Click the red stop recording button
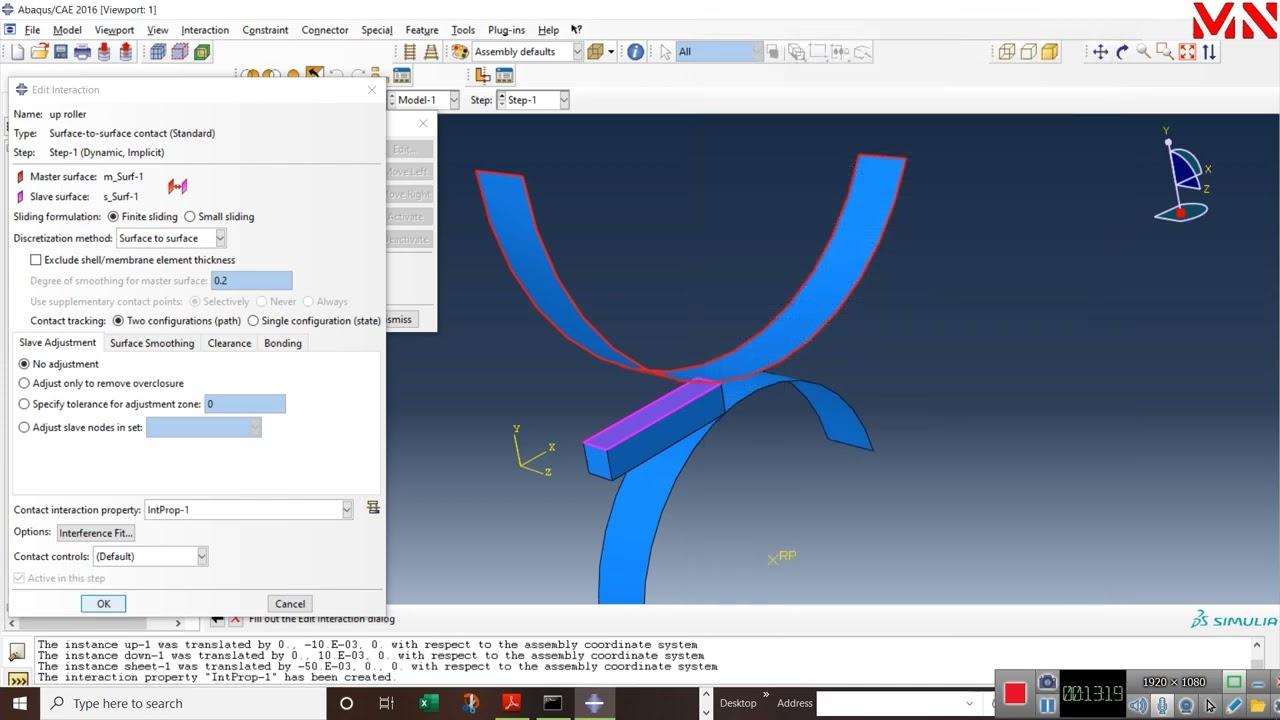The image size is (1280, 720). coord(1015,693)
